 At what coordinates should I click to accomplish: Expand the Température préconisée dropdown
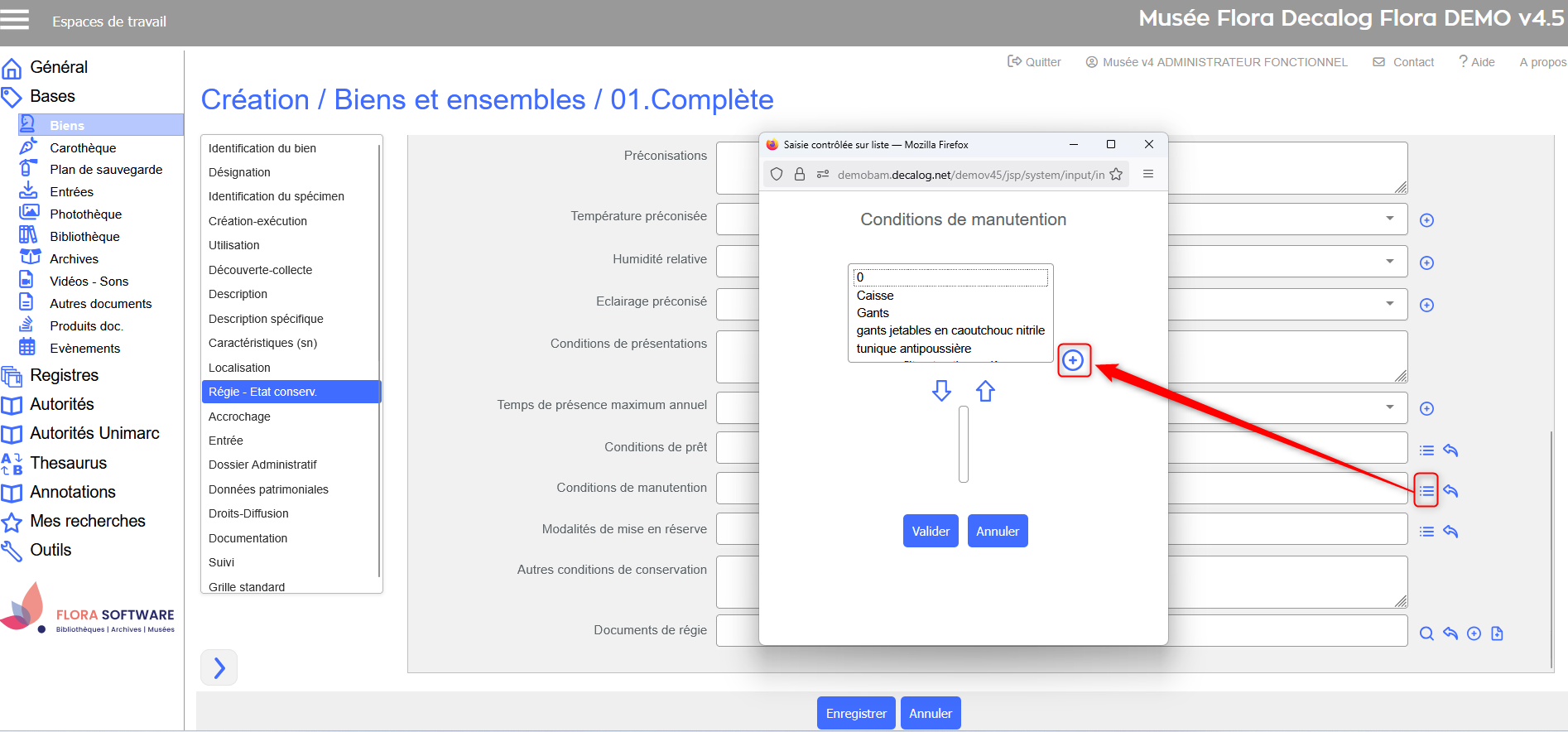click(1389, 219)
